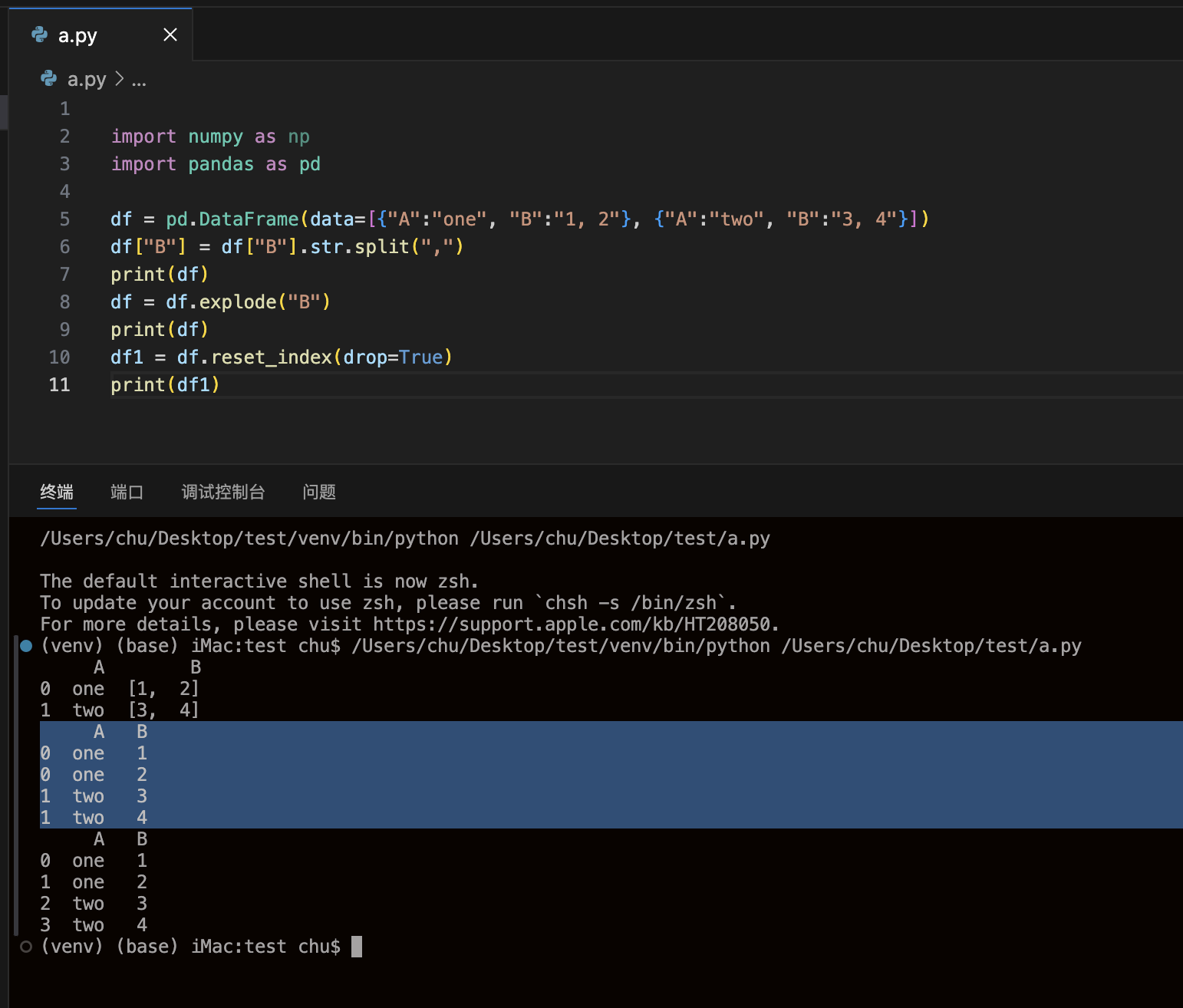Click the hollow circle beside the last prompt

[x=26, y=947]
